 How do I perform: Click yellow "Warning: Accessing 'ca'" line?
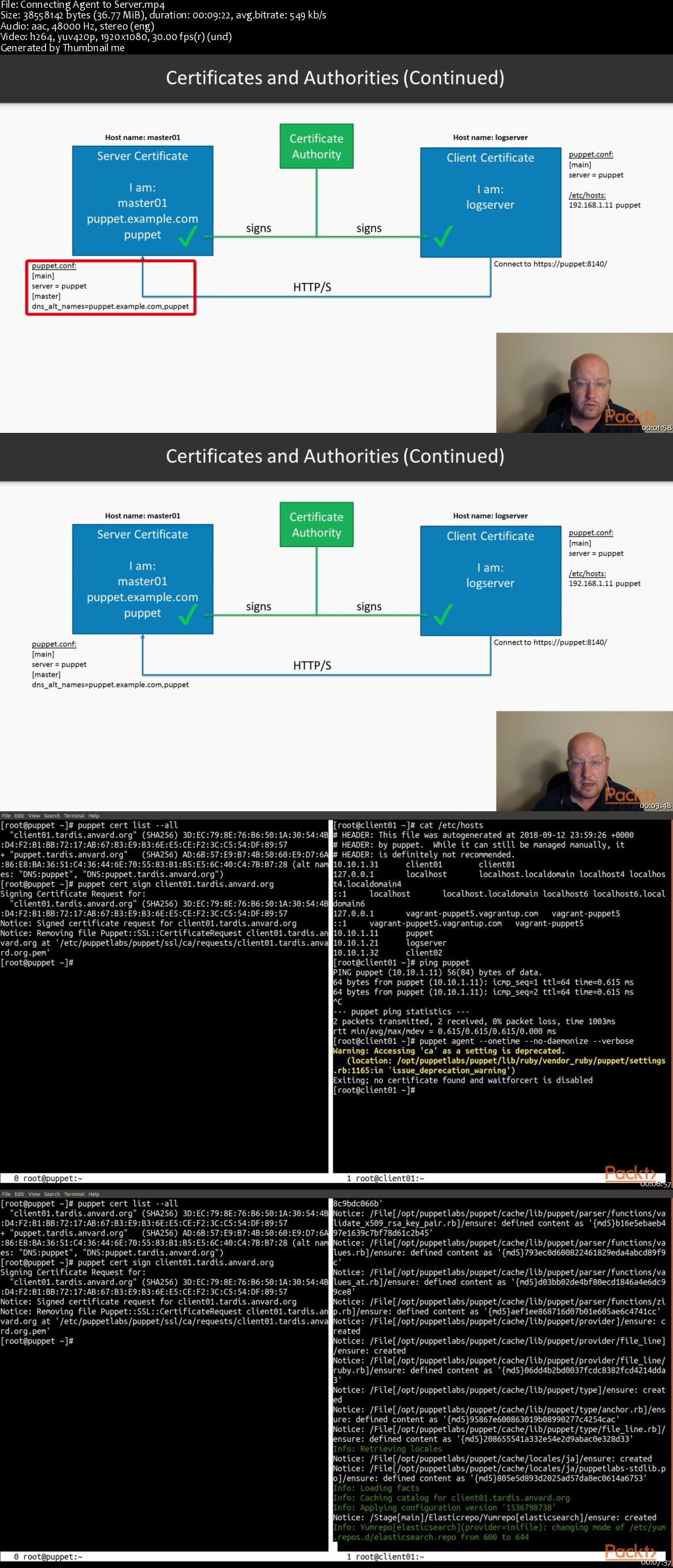(x=449, y=1051)
